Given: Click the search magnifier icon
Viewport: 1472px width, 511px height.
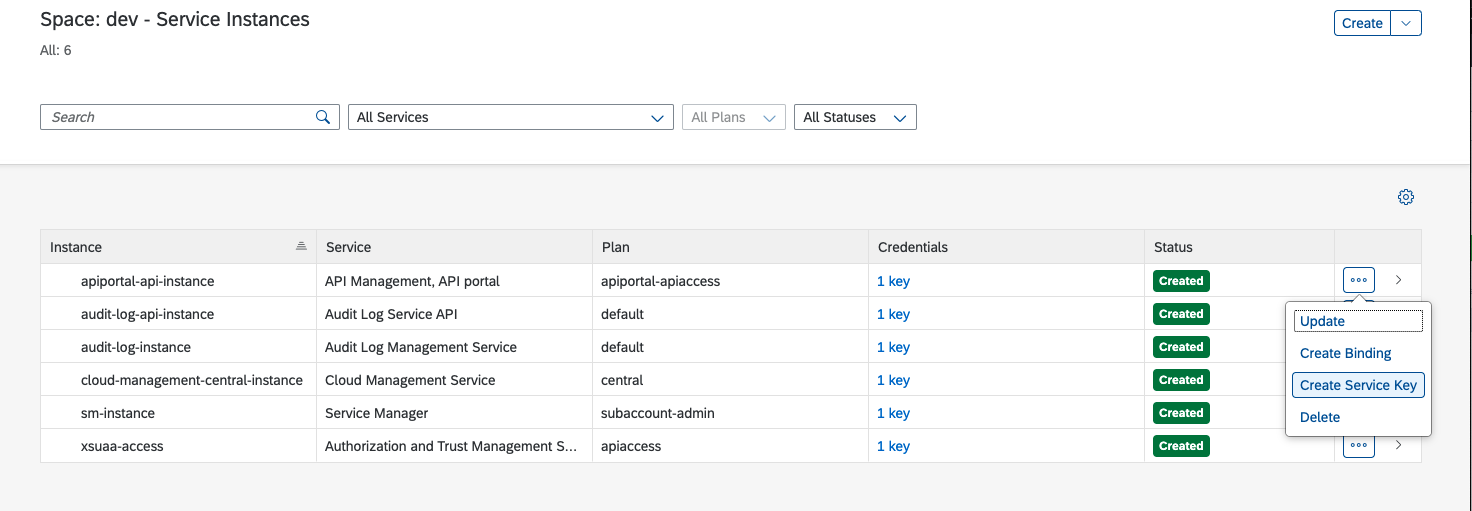Looking at the screenshot, I should pyautogui.click(x=323, y=117).
